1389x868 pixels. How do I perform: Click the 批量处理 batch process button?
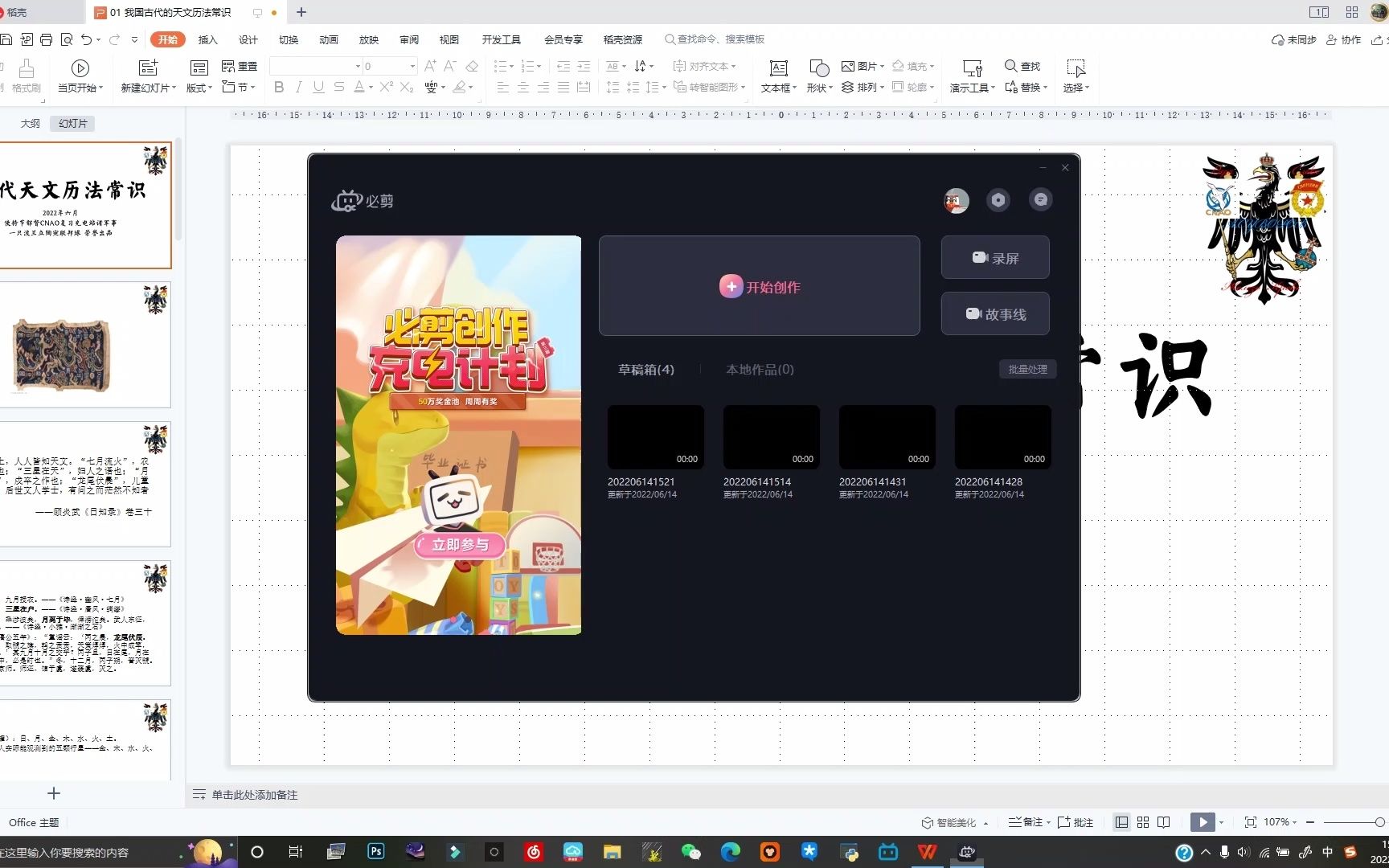pyautogui.click(x=1027, y=369)
